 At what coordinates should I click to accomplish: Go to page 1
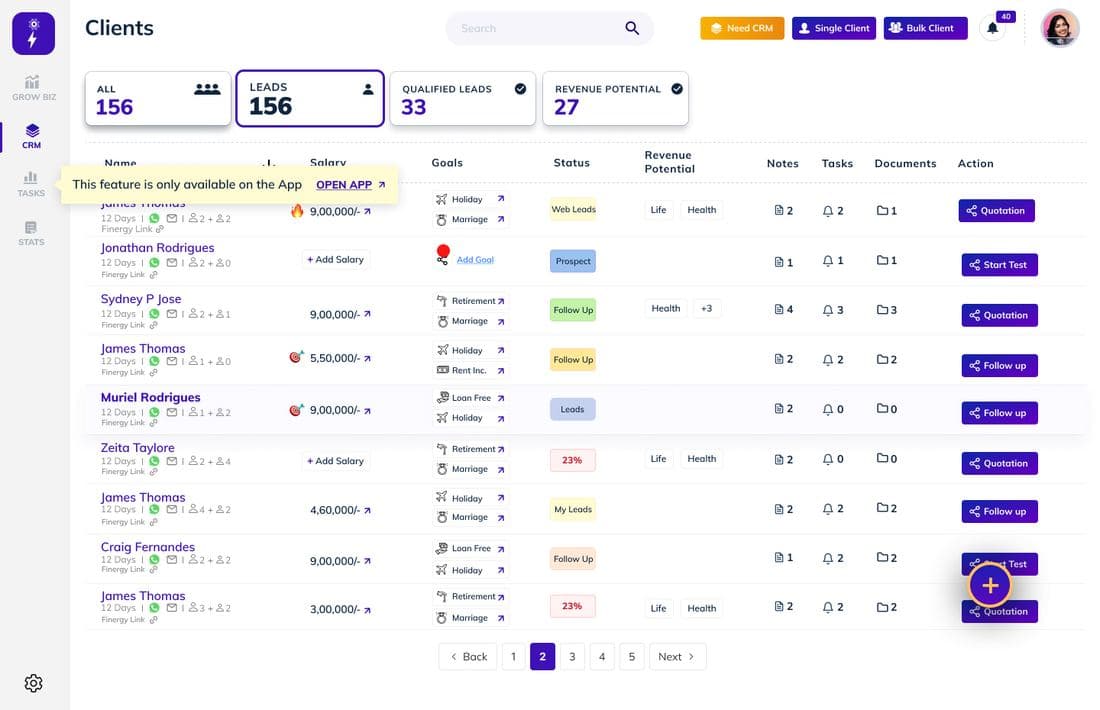[514, 657]
